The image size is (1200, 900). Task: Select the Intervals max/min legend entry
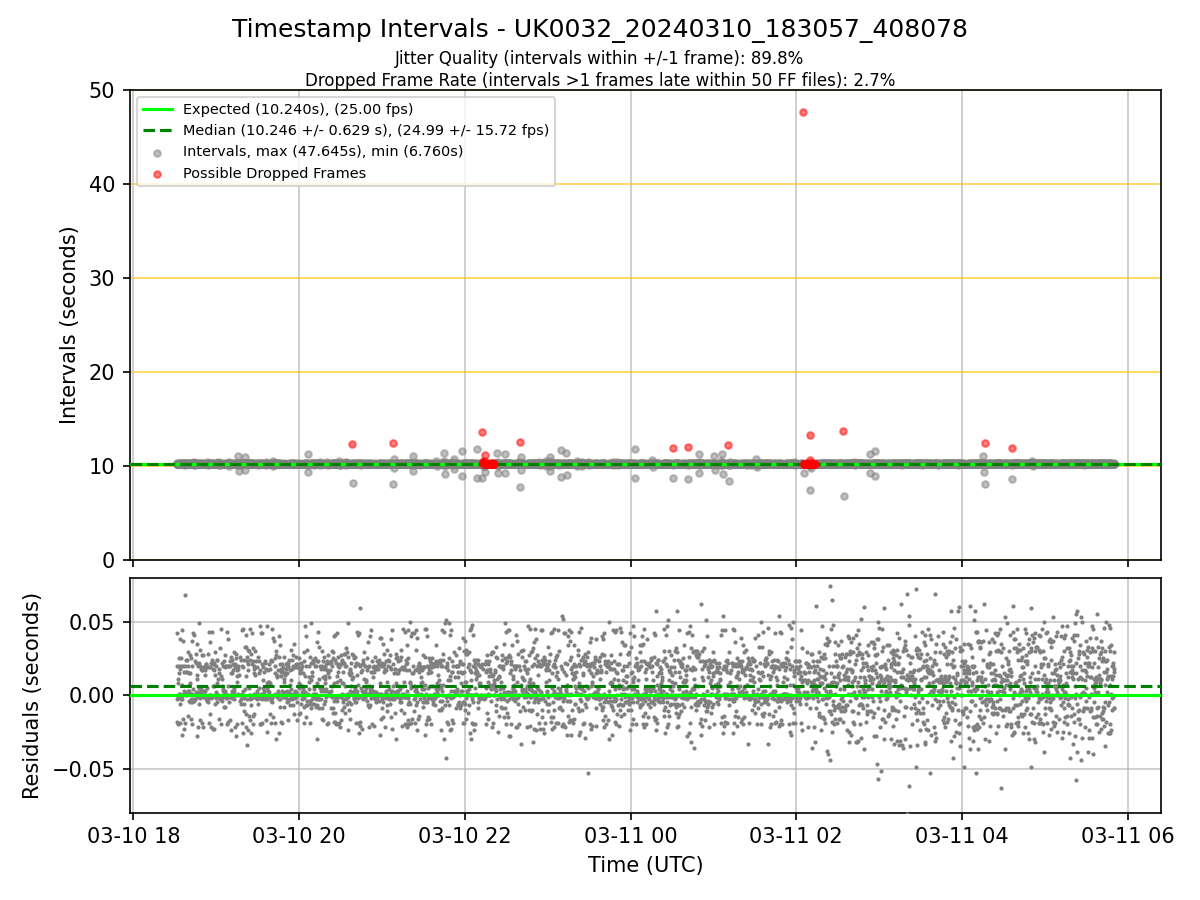click(323, 151)
